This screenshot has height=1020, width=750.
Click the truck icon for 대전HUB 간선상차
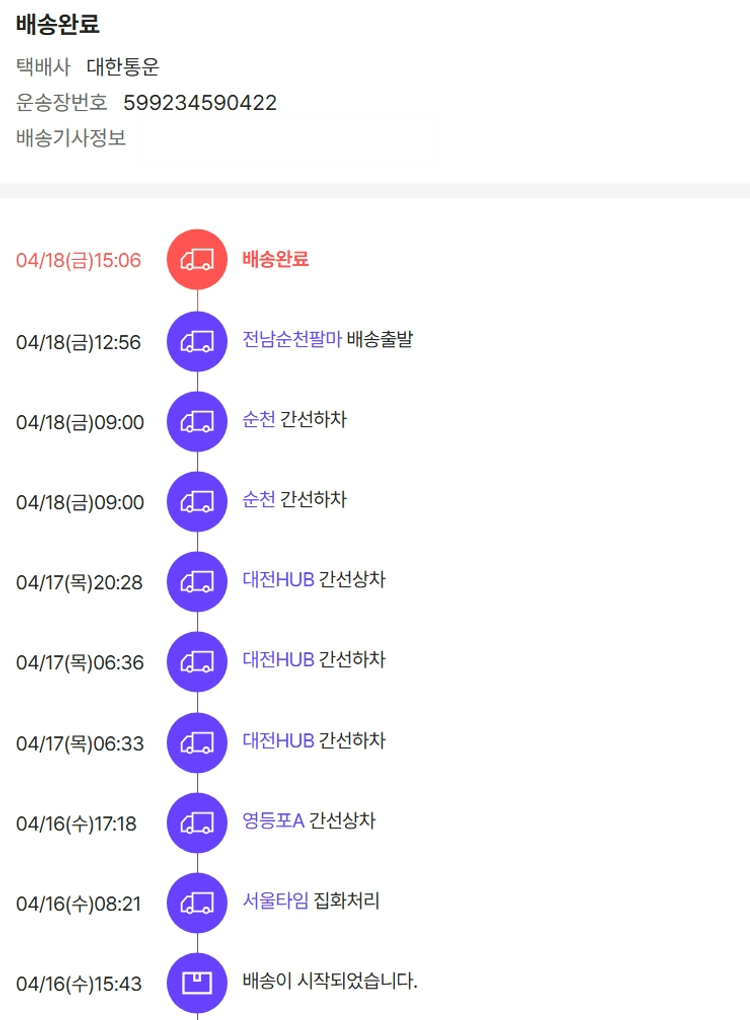[197, 582]
